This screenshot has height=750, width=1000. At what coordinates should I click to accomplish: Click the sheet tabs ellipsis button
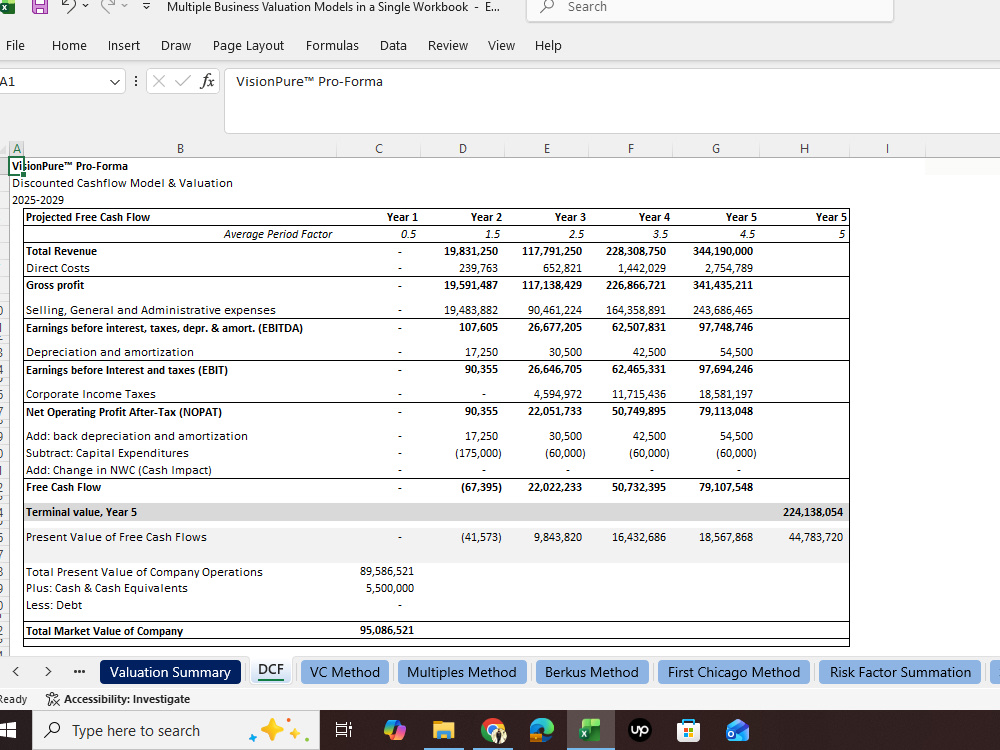click(x=79, y=672)
